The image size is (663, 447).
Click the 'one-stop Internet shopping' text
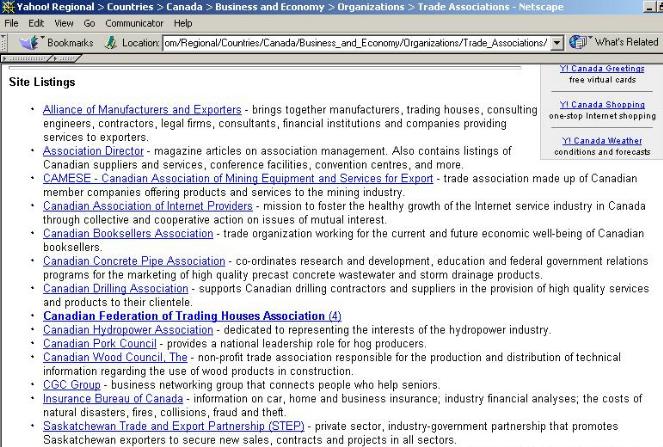click(x=602, y=116)
